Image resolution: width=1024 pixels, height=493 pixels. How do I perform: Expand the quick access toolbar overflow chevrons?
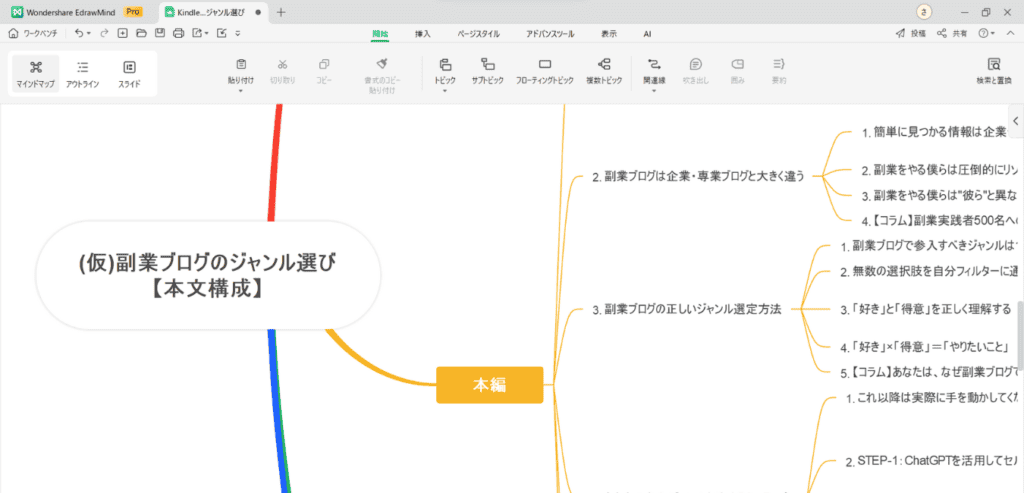[x=238, y=33]
